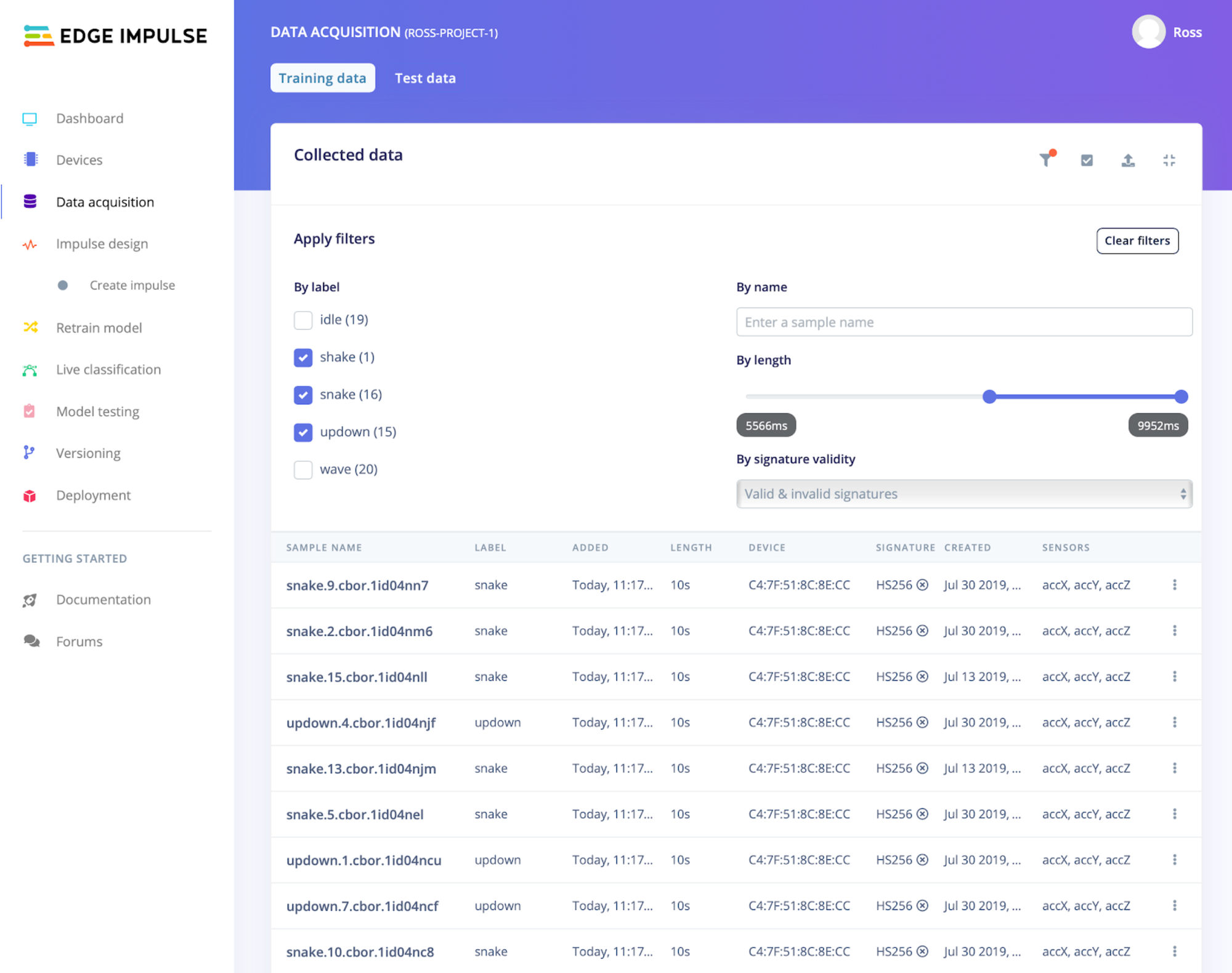Enable the idle label checkbox

pos(302,320)
